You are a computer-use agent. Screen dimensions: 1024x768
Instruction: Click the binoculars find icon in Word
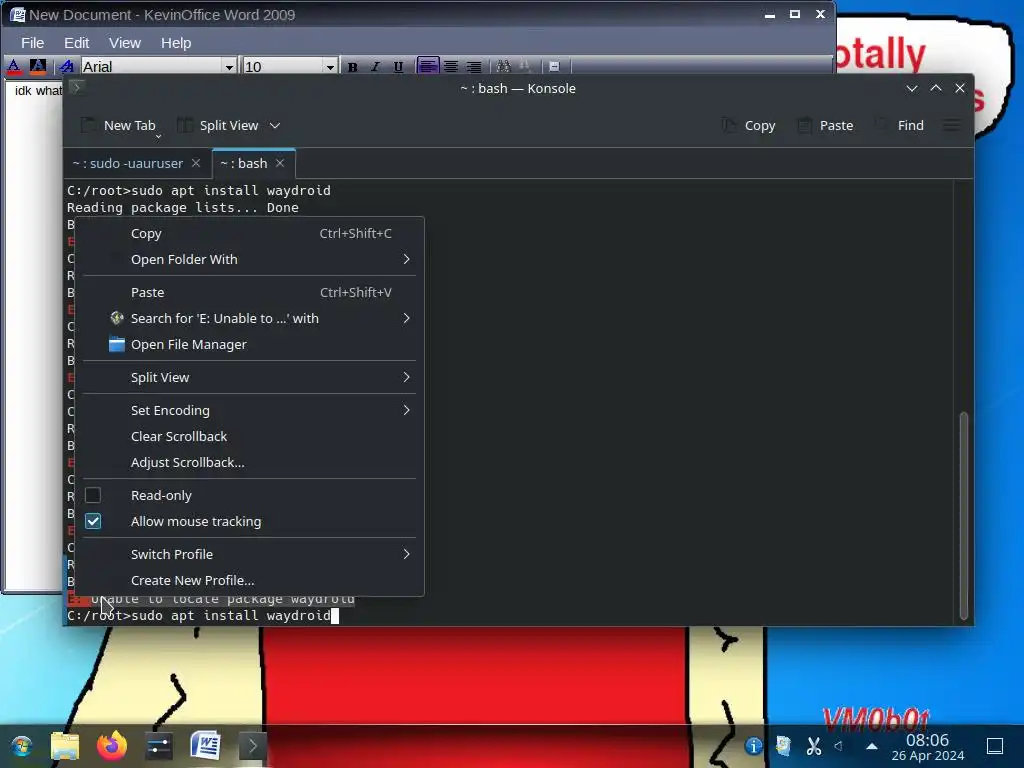(504, 67)
